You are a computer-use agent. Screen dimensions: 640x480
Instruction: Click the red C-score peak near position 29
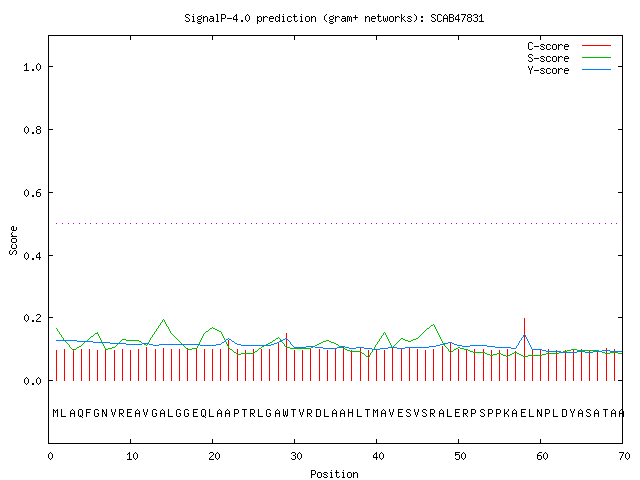point(287,357)
